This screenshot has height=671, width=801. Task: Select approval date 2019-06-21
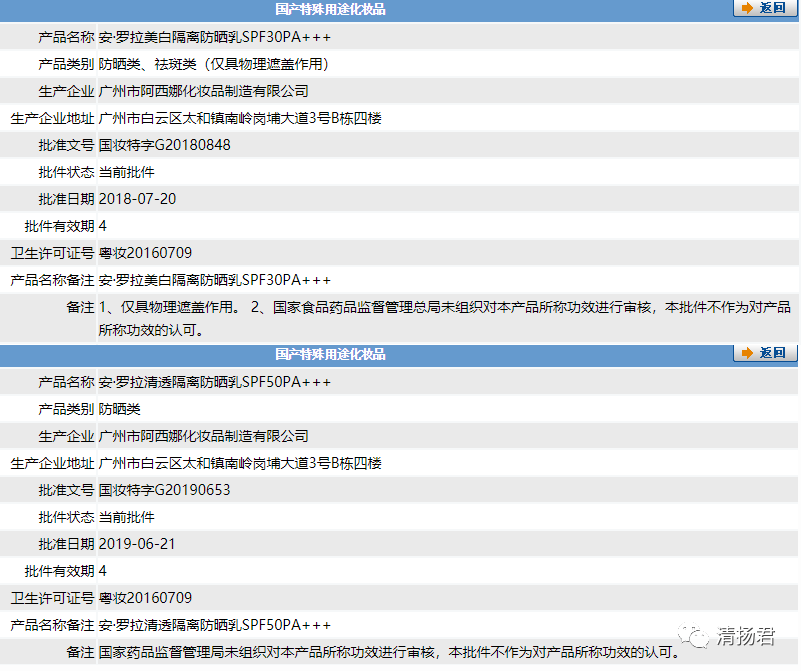pyautogui.click(x=137, y=544)
